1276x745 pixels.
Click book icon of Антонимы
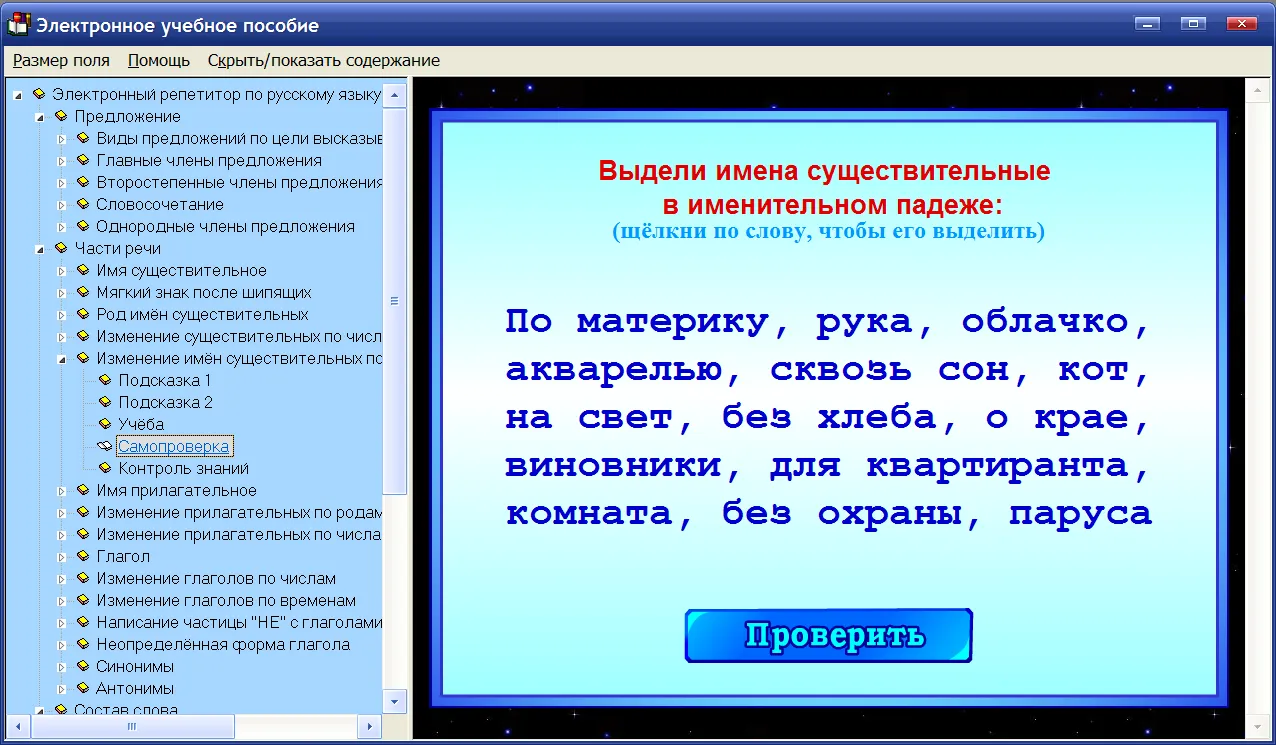pos(83,688)
